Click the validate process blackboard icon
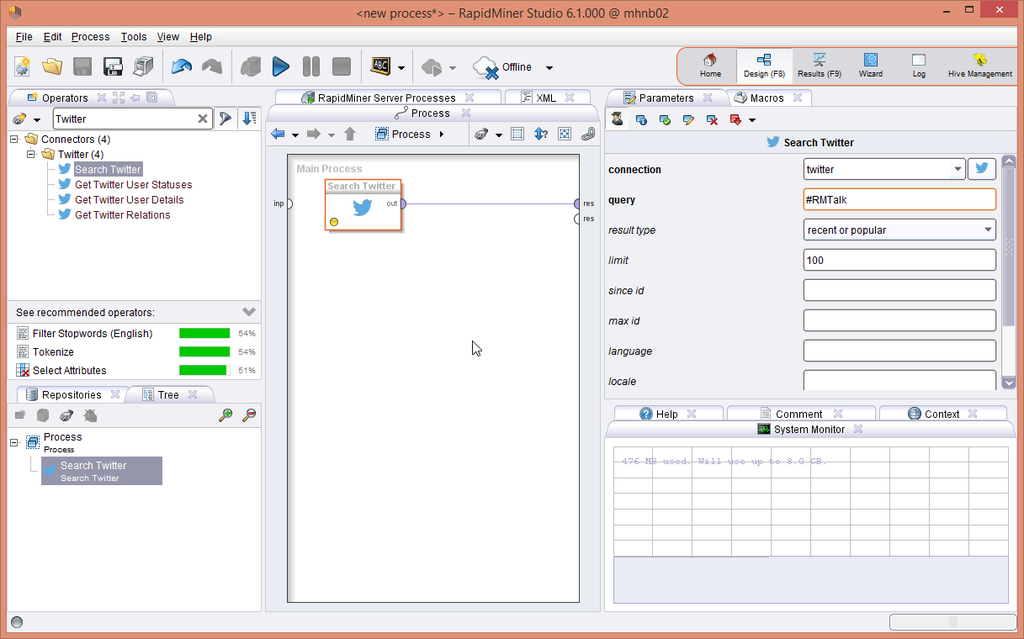The image size is (1024, 639). click(380, 66)
